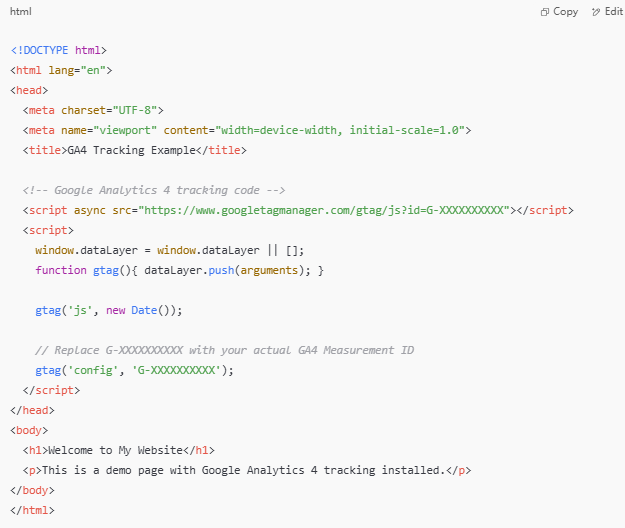The image size is (625, 528).
Task: Click the googletagmanager.com script URL
Action: tap(327, 210)
